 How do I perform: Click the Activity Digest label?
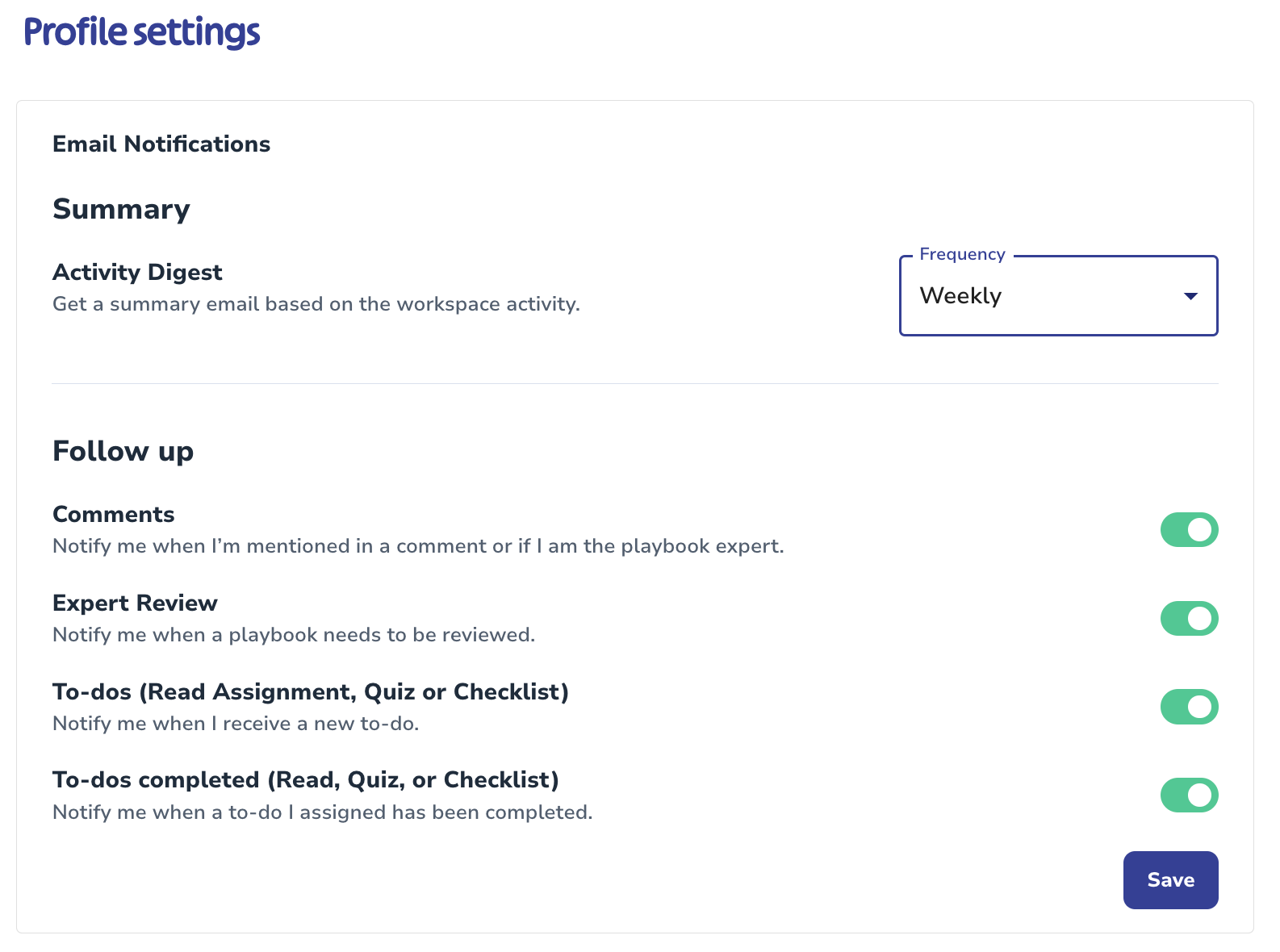[x=137, y=272]
